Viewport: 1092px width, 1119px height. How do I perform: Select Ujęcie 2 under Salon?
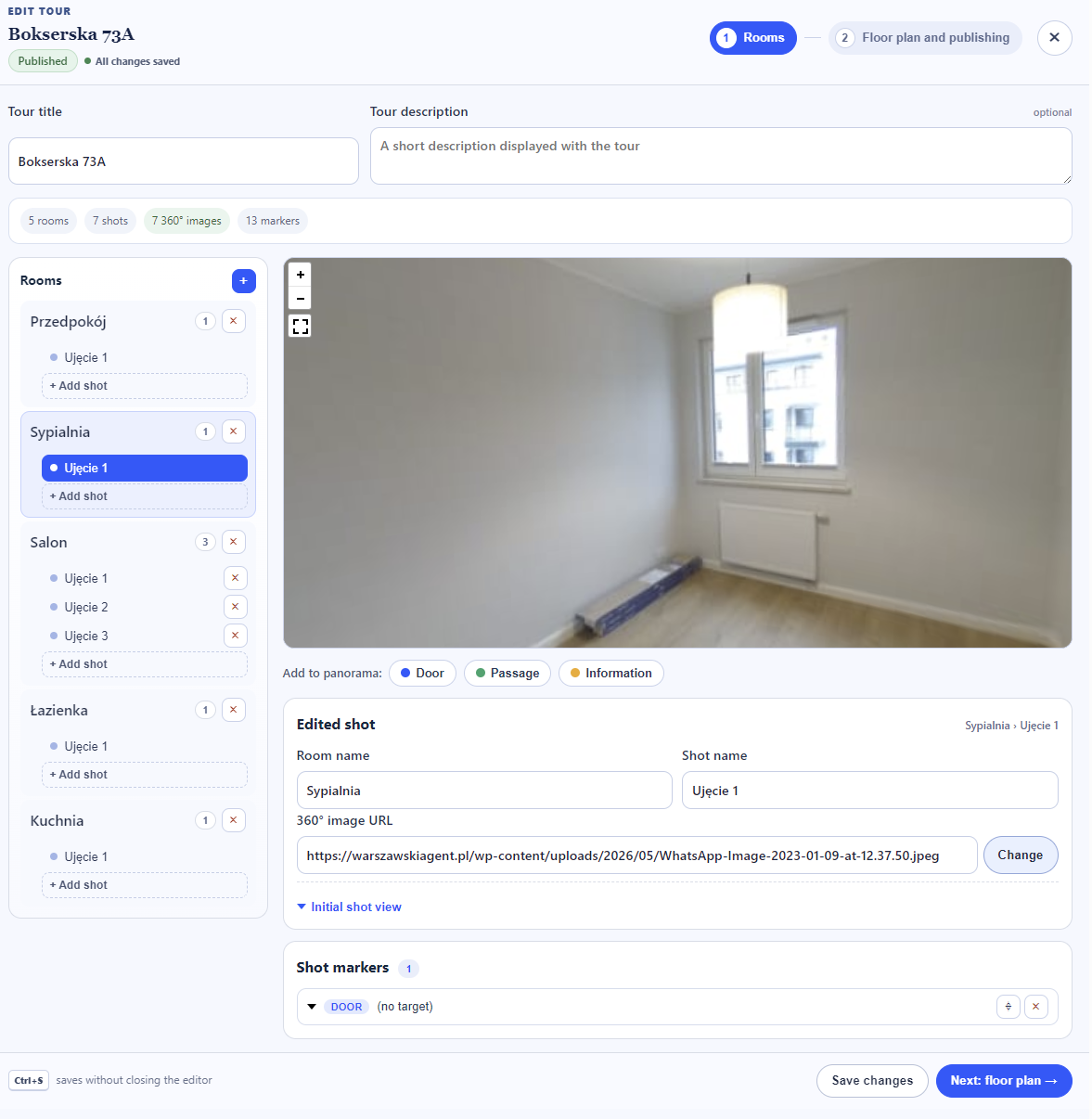pos(131,607)
